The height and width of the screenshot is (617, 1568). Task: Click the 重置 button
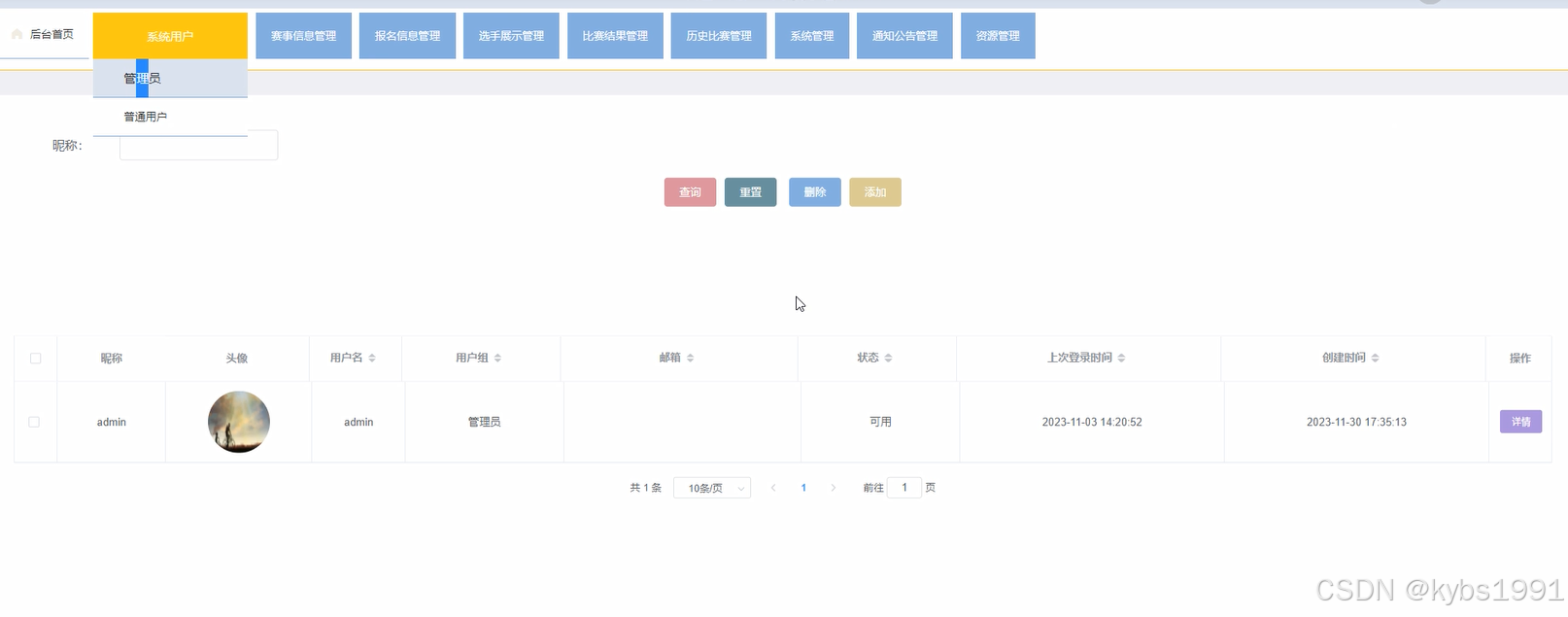(x=751, y=192)
